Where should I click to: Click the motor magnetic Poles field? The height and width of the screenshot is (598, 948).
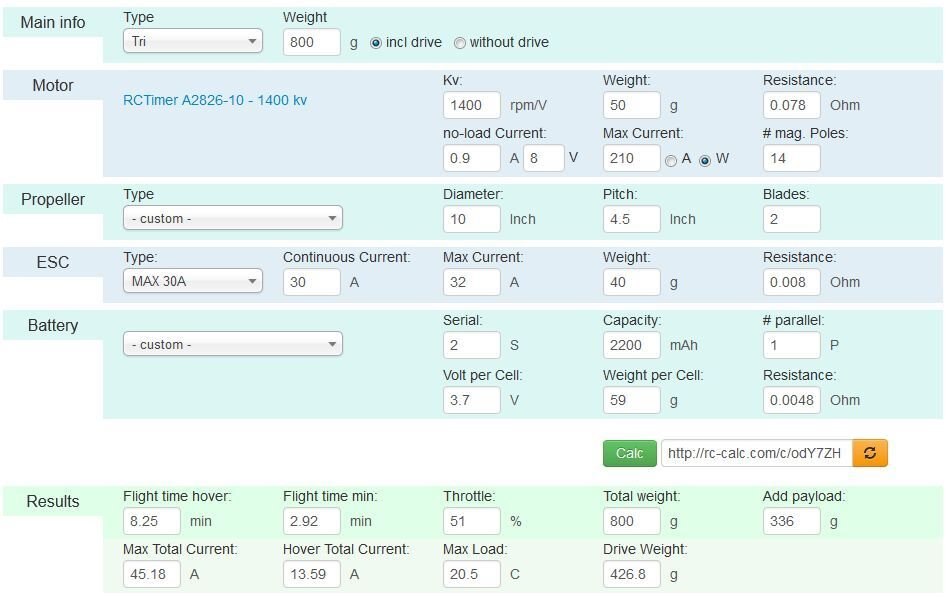coord(791,158)
